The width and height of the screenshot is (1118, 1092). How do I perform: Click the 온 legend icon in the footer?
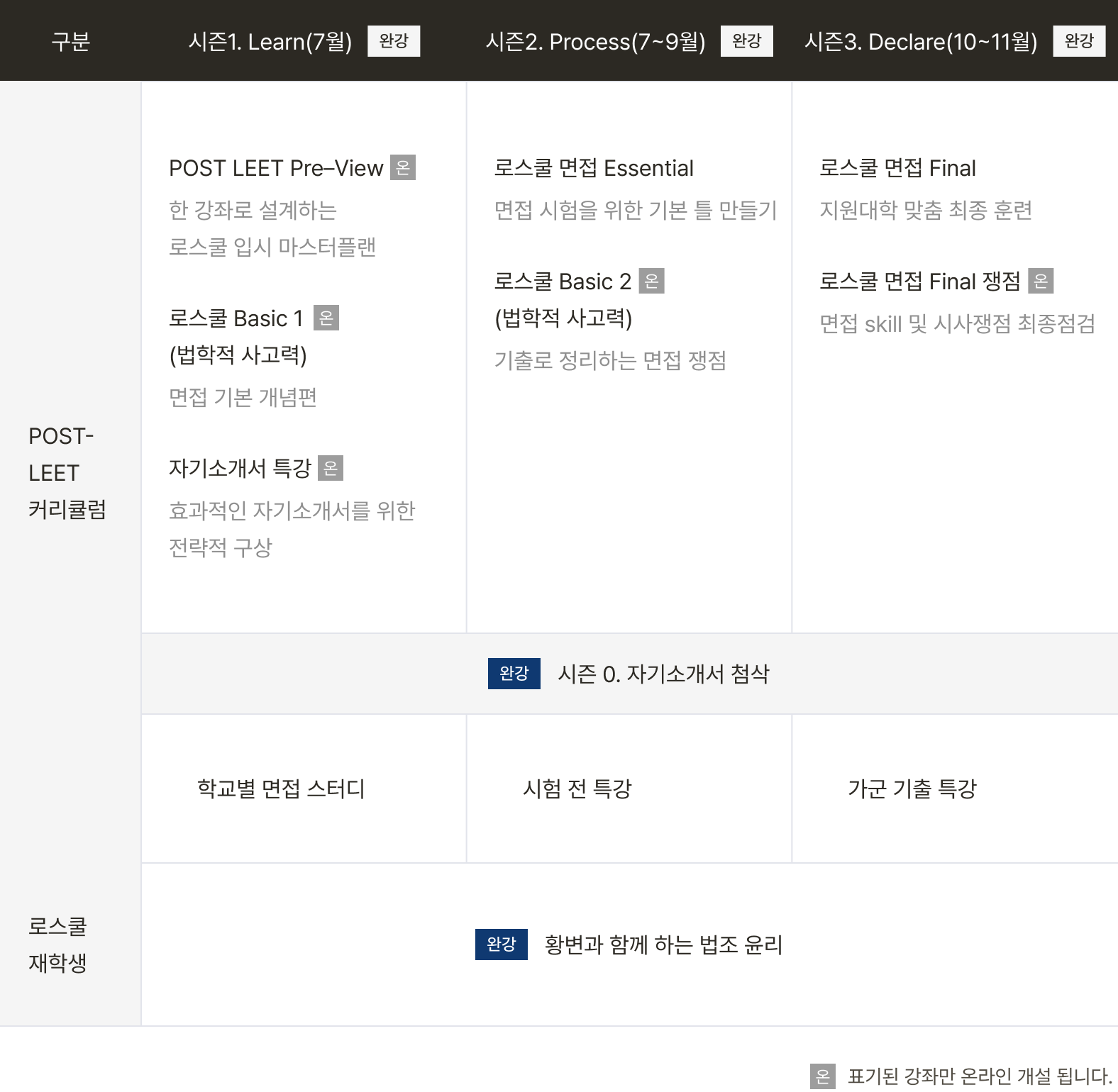tap(822, 1076)
